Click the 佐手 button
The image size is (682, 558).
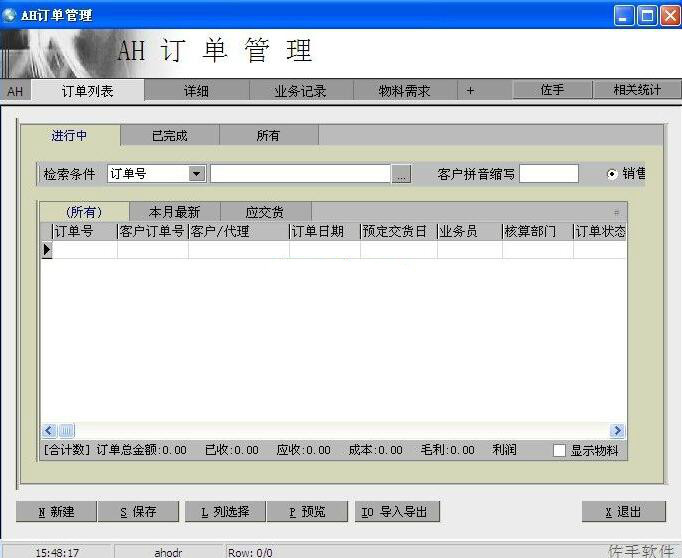coord(552,90)
